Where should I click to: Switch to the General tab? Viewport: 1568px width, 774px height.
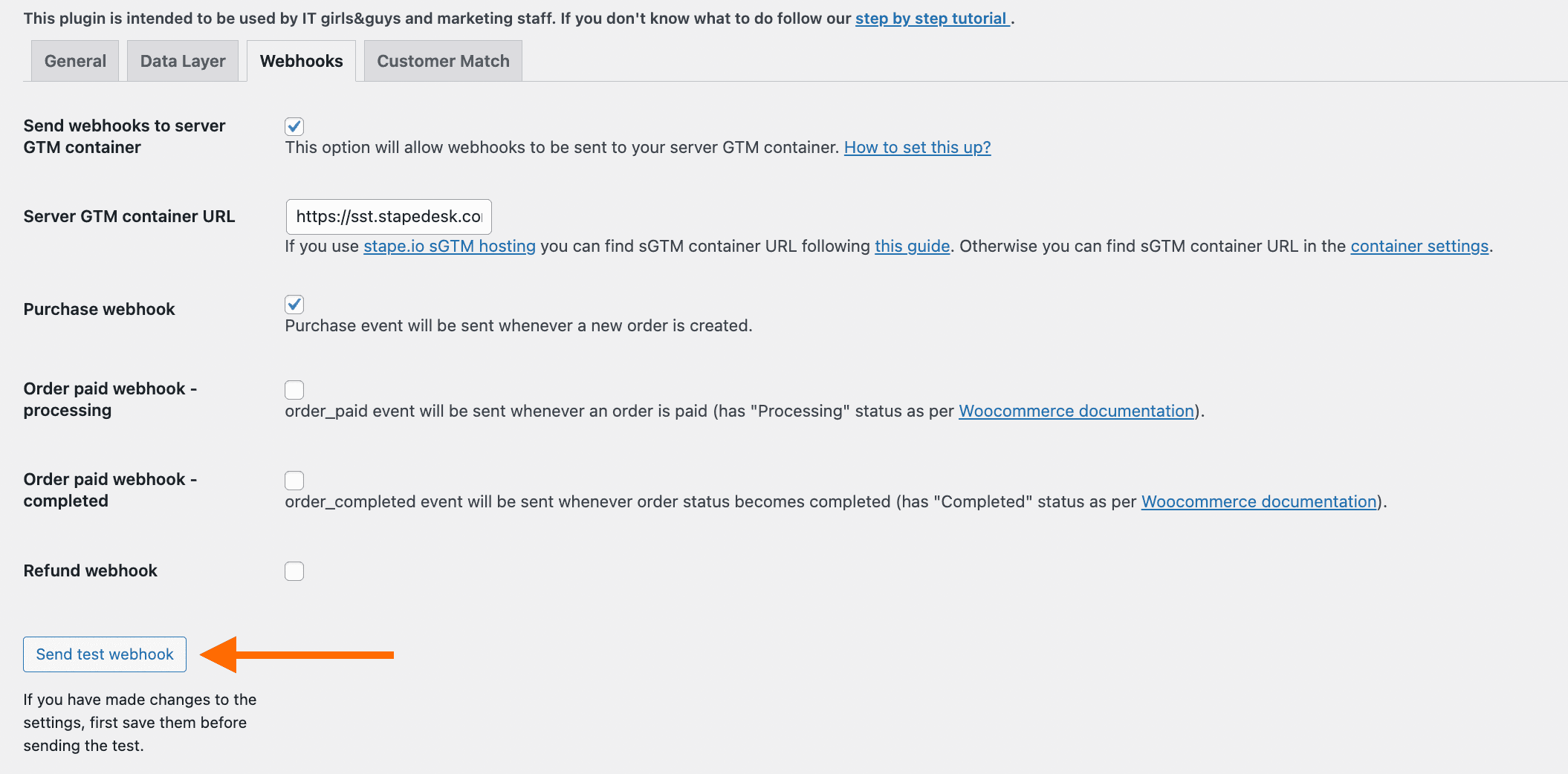point(74,60)
